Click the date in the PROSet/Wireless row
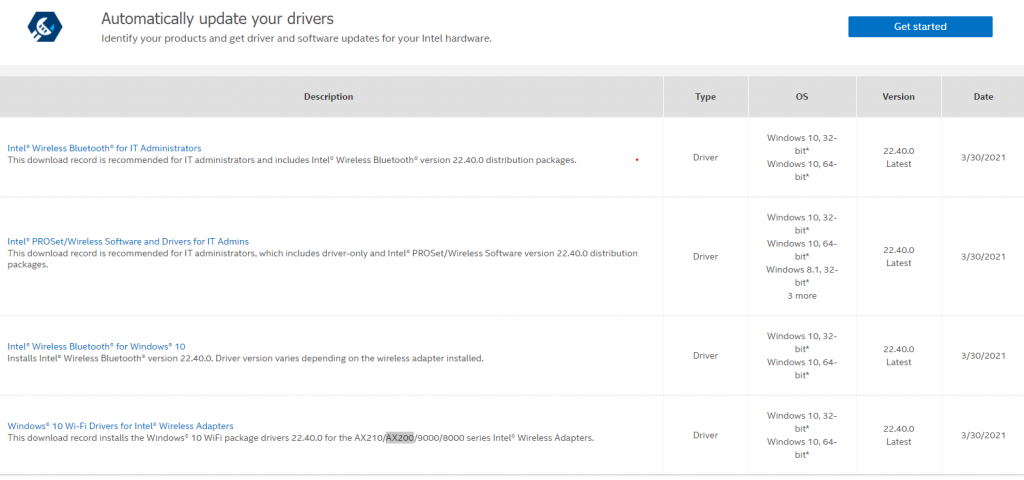 [983, 257]
